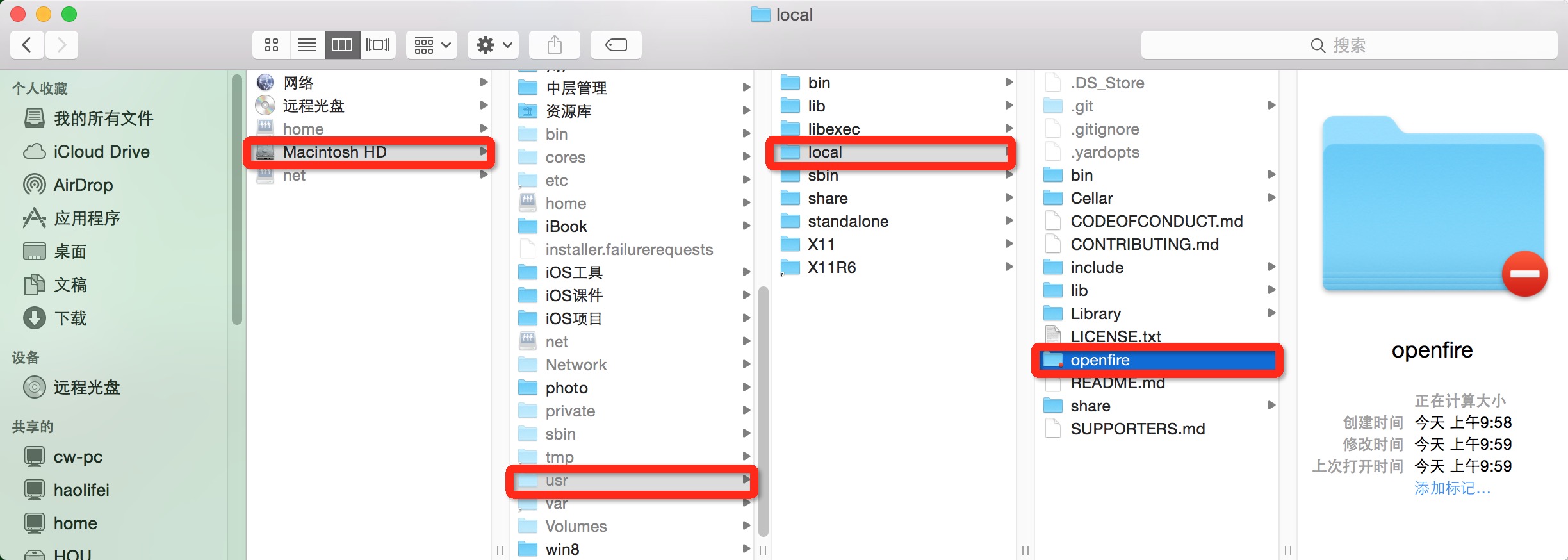This screenshot has height=560, width=1568.
Task: Switch to icon view
Action: (272, 45)
